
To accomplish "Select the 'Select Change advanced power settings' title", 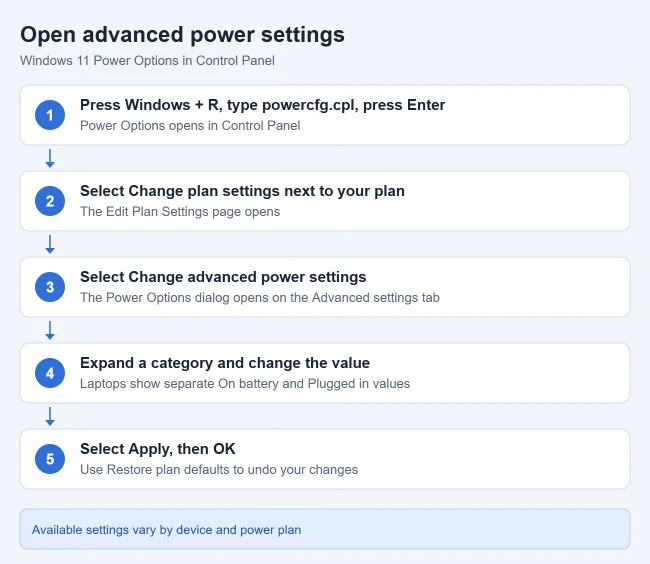I will tap(223, 277).
